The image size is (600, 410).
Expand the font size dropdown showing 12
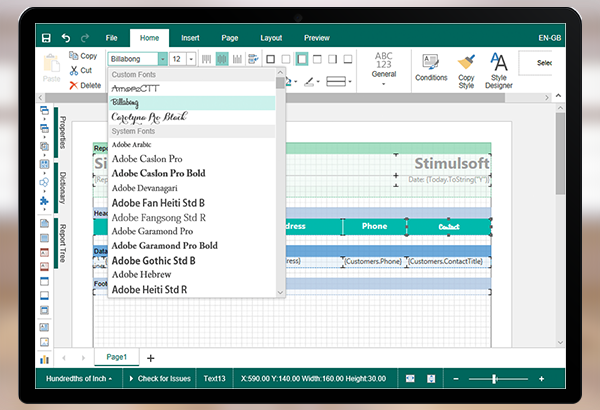coord(190,59)
